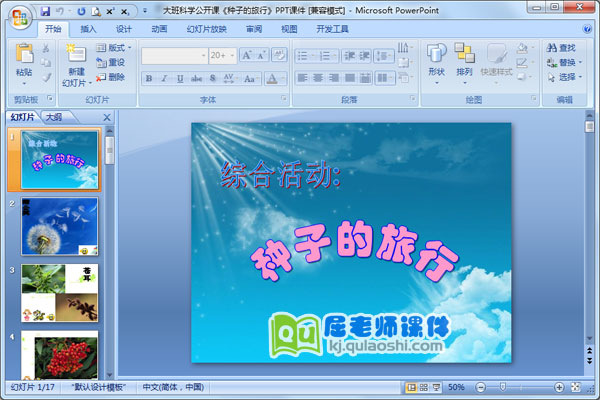Viewport: 600px width, 400px height.
Task: Decrease font size with the small A icon
Action: pyautogui.click(x=261, y=56)
